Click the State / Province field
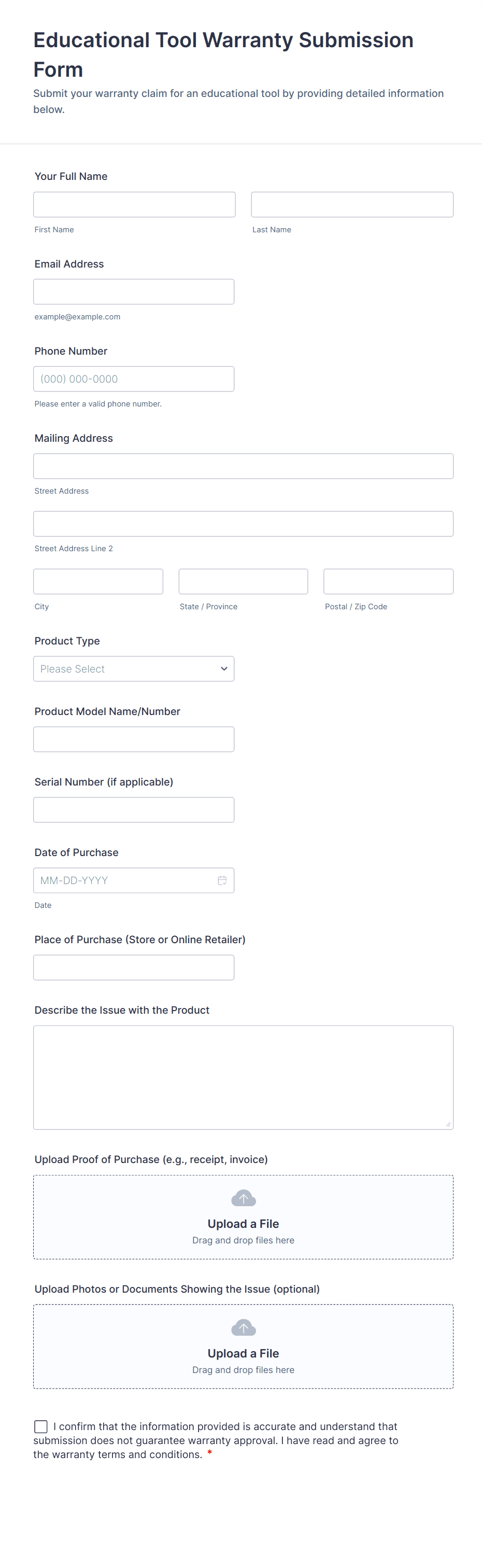482x1568 pixels. 243,581
